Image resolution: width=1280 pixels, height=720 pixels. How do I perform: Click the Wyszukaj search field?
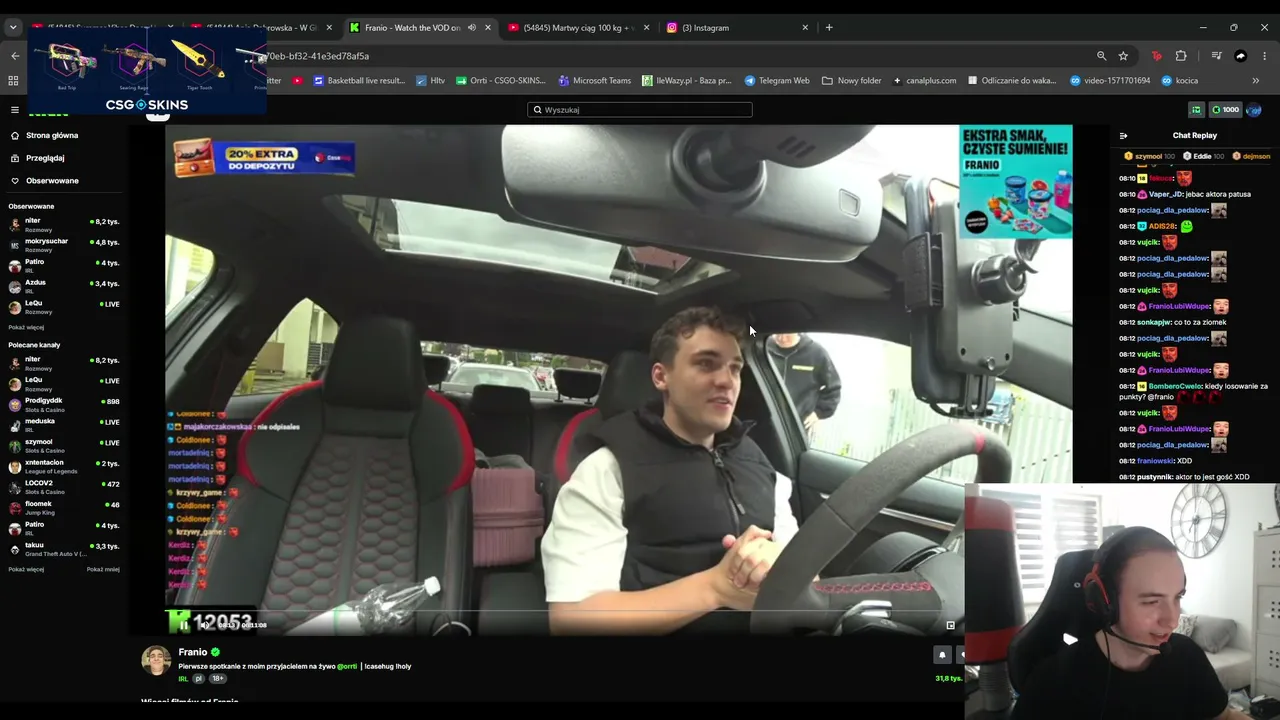[x=640, y=110]
